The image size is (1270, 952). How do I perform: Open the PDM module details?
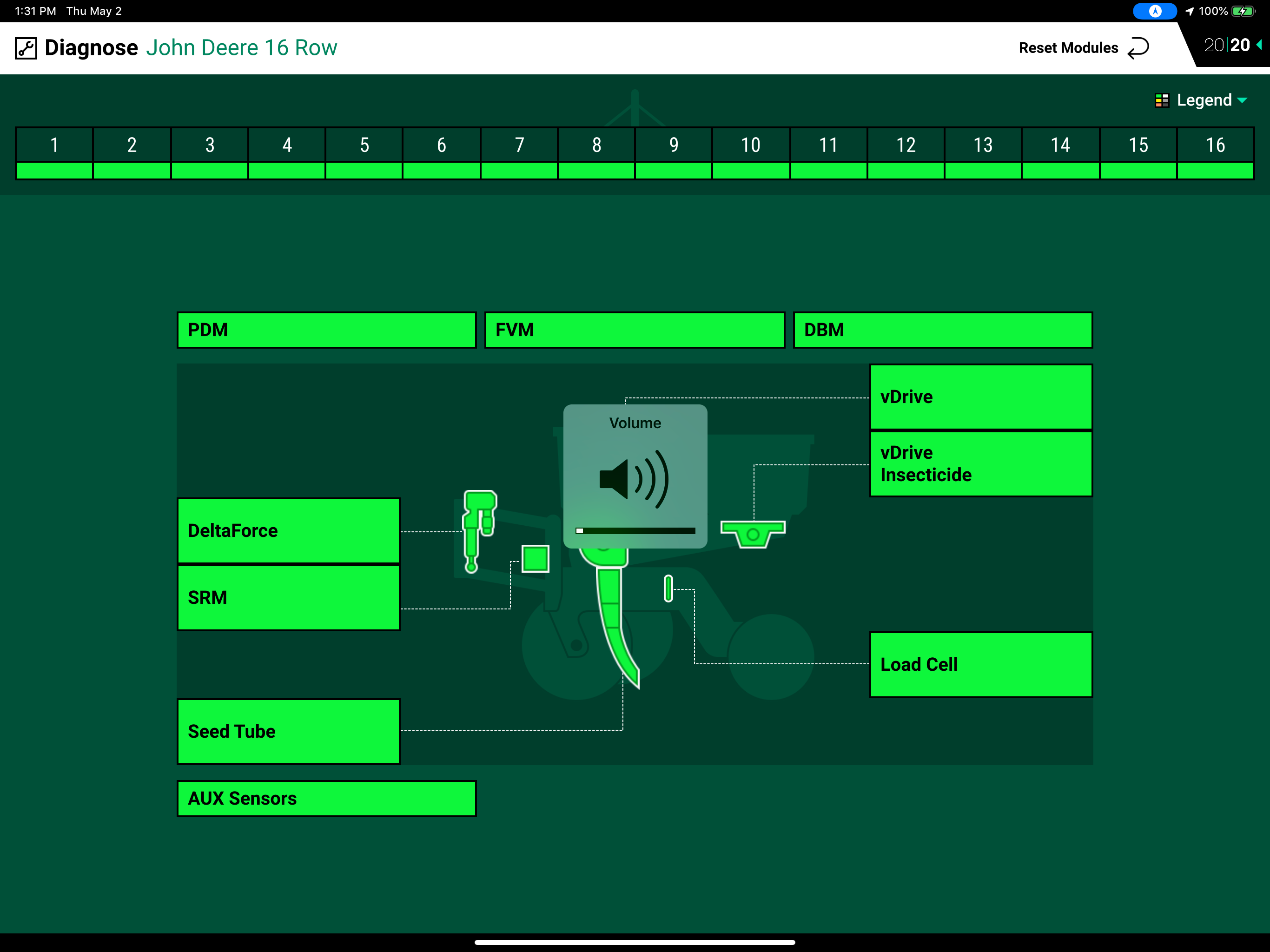click(327, 330)
